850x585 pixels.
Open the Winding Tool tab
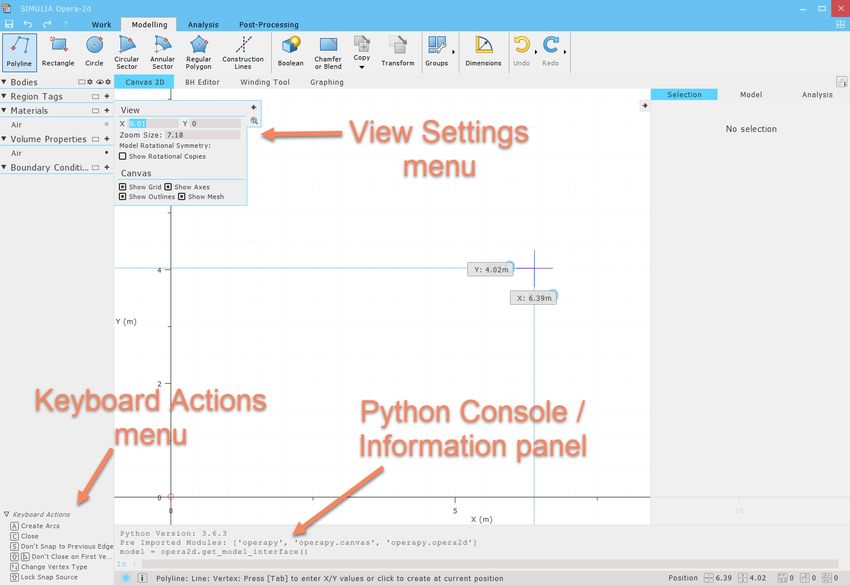(x=265, y=82)
